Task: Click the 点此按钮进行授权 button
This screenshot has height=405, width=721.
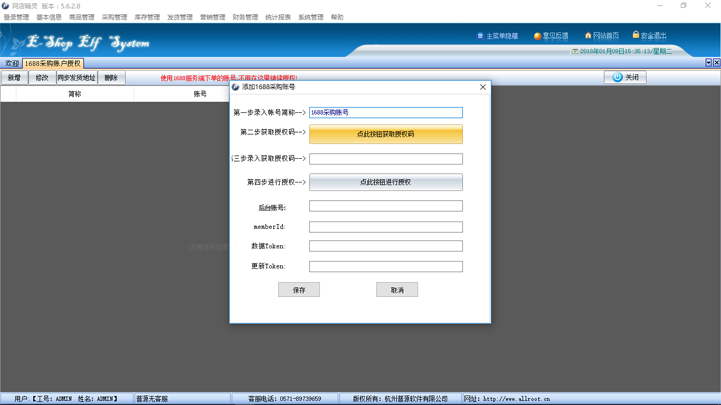Action: click(x=386, y=182)
